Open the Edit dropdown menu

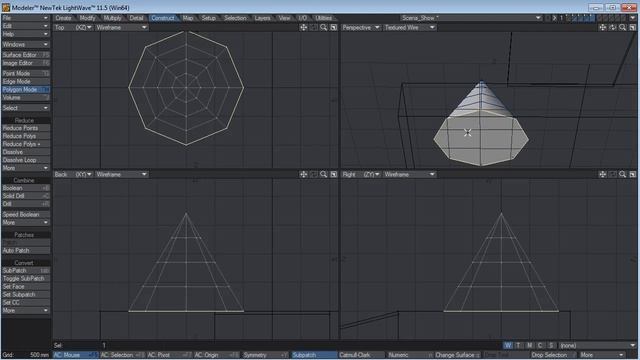pyautogui.click(x=26, y=26)
